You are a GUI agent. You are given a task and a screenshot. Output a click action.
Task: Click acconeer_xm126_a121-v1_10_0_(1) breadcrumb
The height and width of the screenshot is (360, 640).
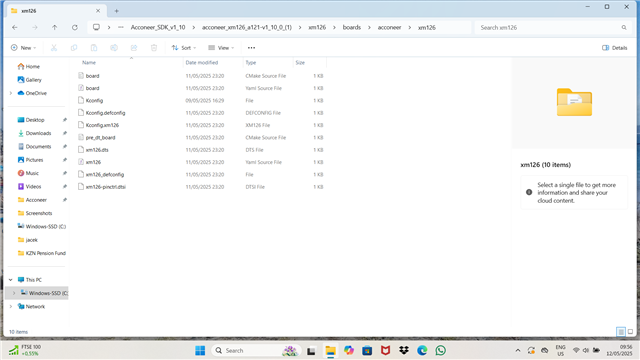[247, 27]
